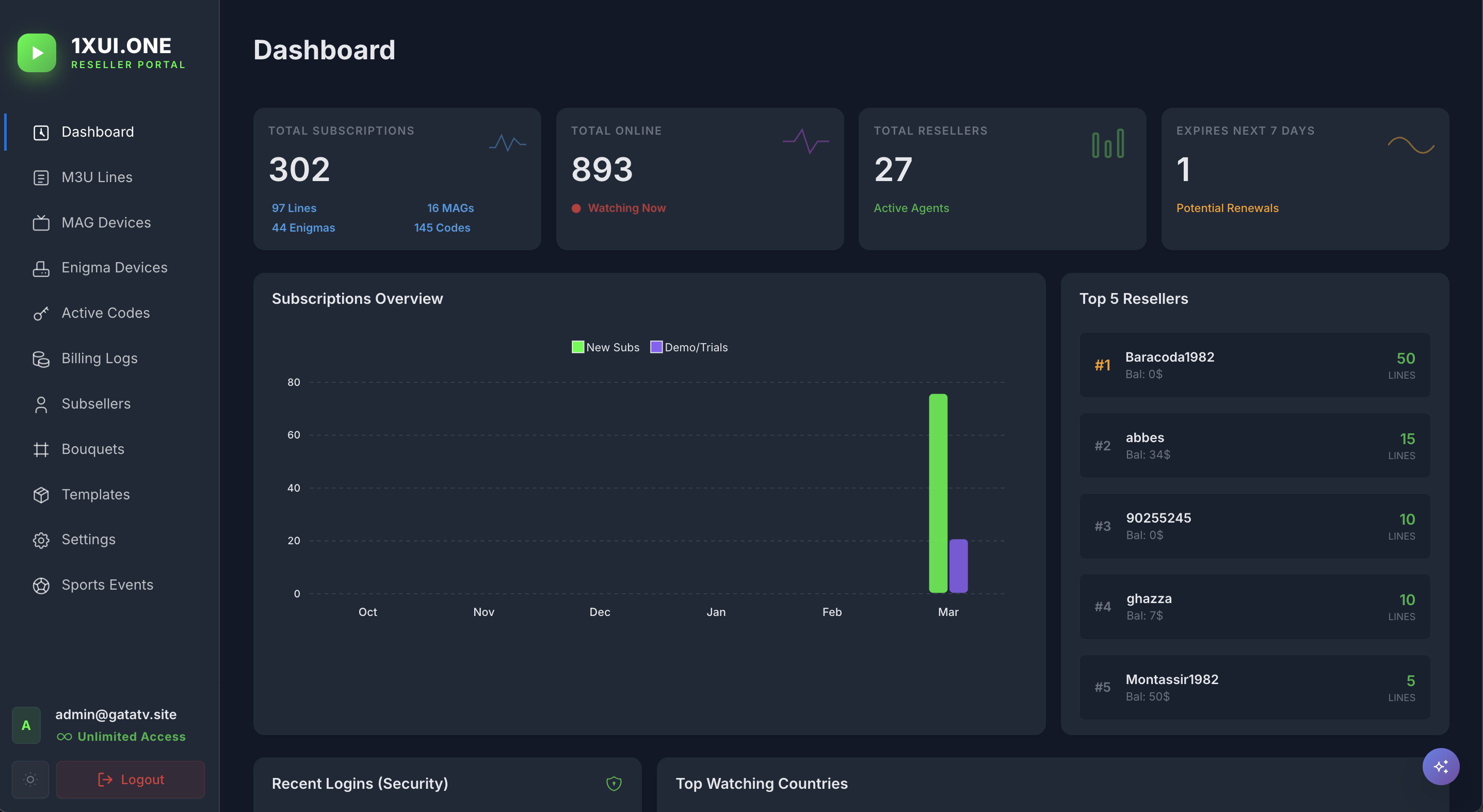Click the 1XUI.ONE green play logo

tap(36, 53)
